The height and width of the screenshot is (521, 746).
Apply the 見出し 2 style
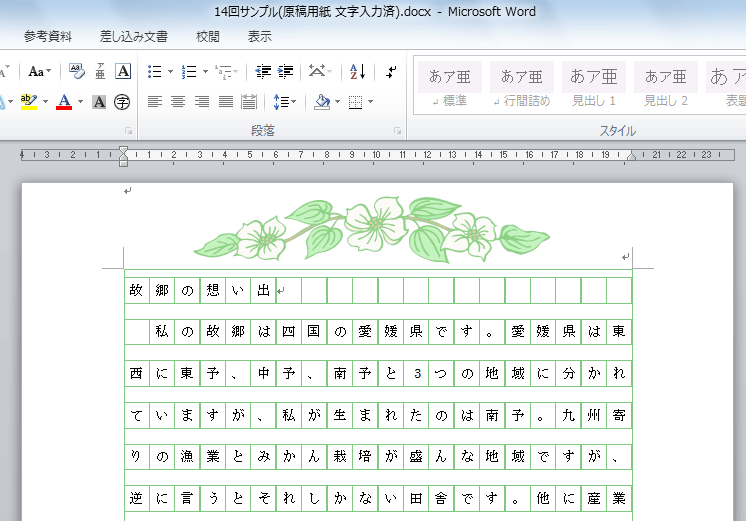click(666, 87)
